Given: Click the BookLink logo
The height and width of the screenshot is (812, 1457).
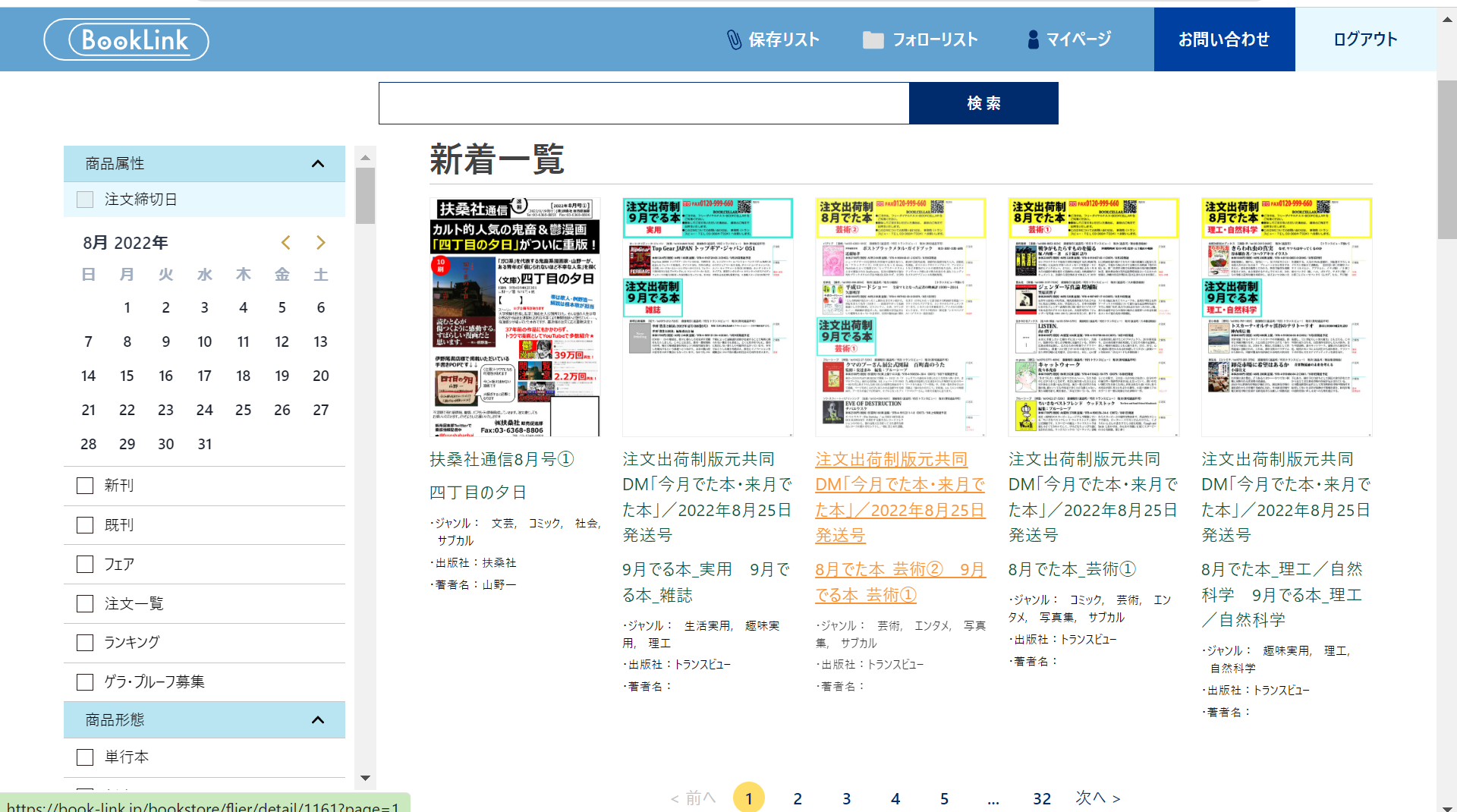Looking at the screenshot, I should tap(127, 40).
